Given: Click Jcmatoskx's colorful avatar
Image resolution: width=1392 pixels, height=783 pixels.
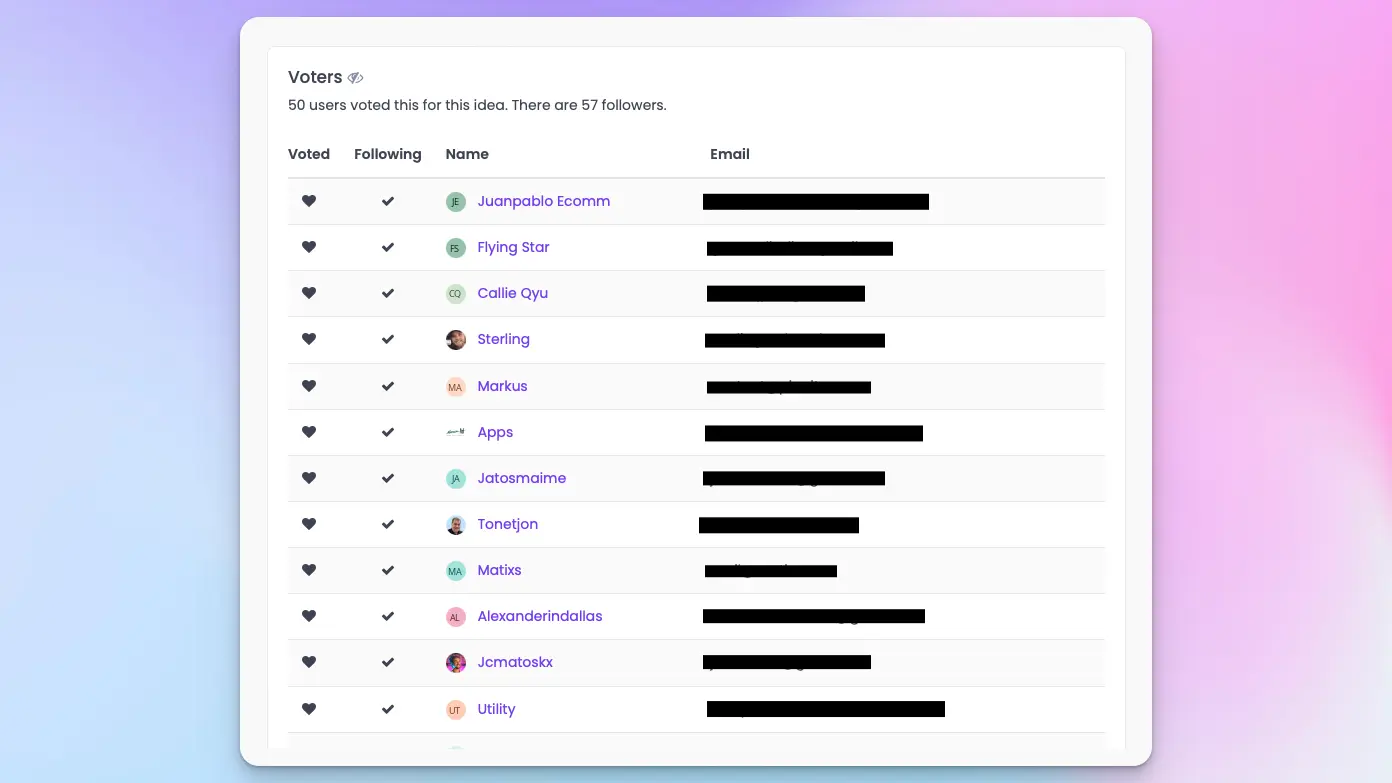Looking at the screenshot, I should pos(455,663).
